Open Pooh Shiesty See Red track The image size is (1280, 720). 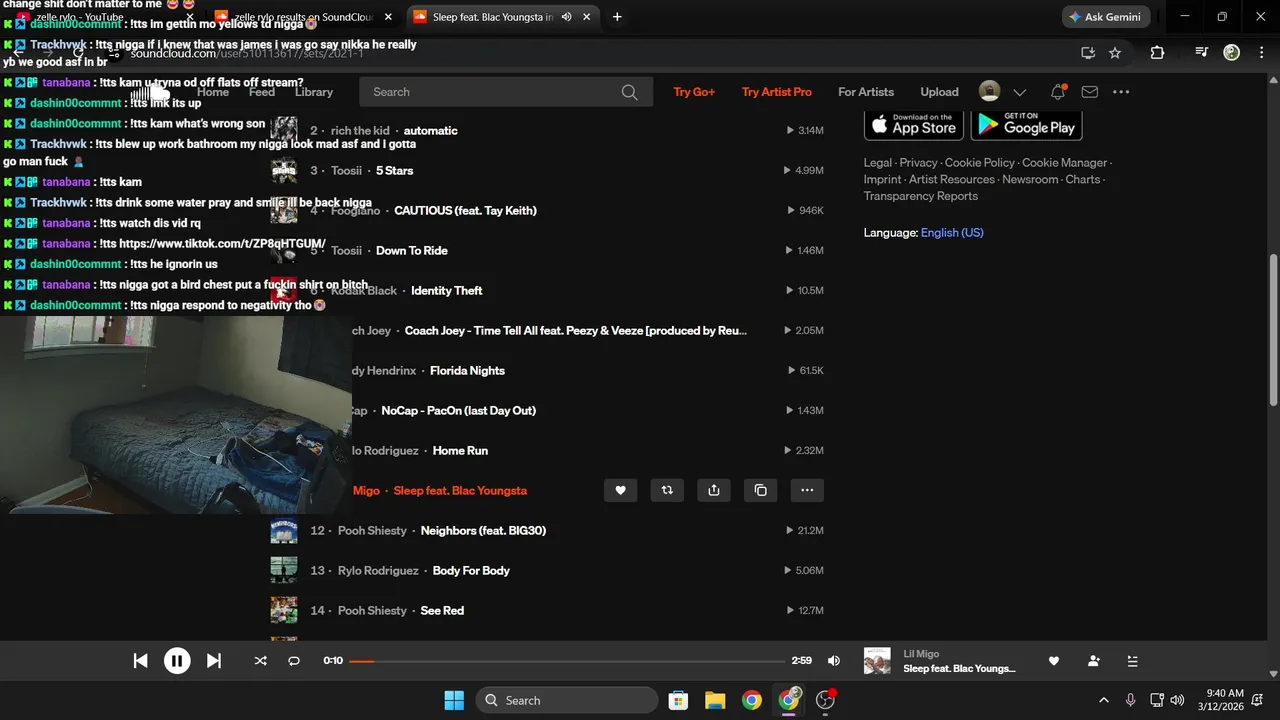point(442,611)
